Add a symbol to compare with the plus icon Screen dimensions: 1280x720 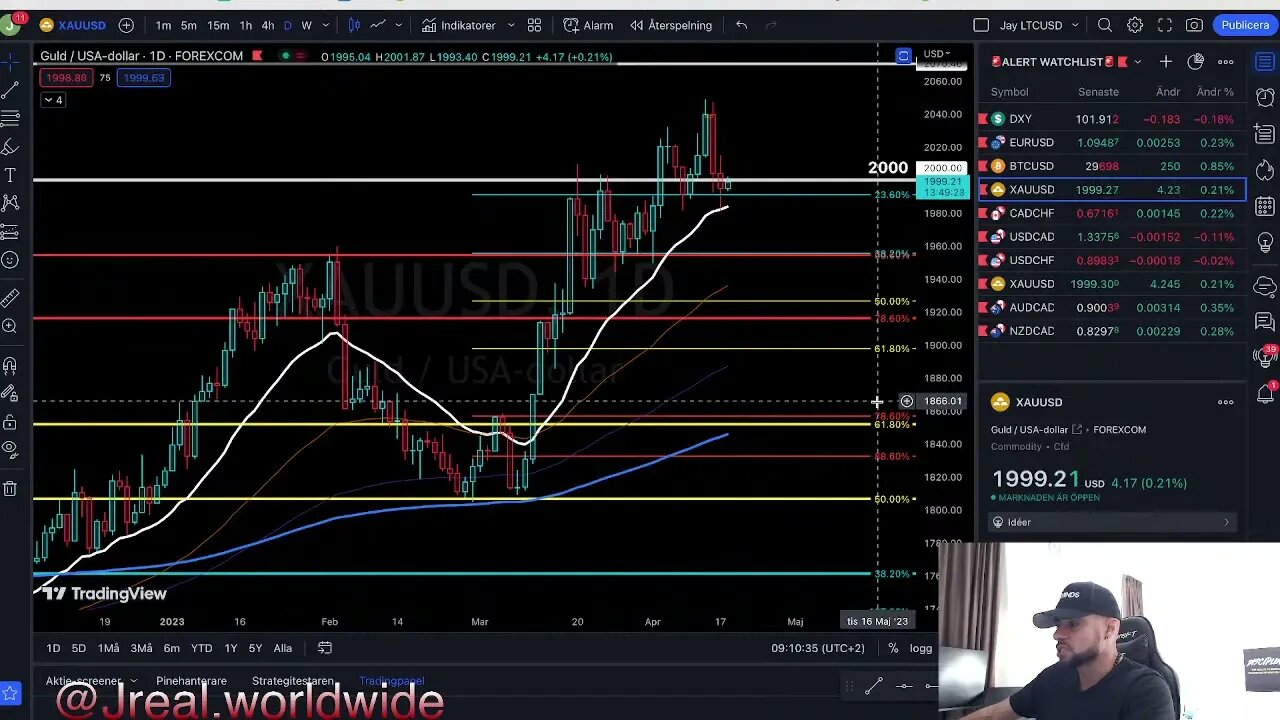(126, 25)
